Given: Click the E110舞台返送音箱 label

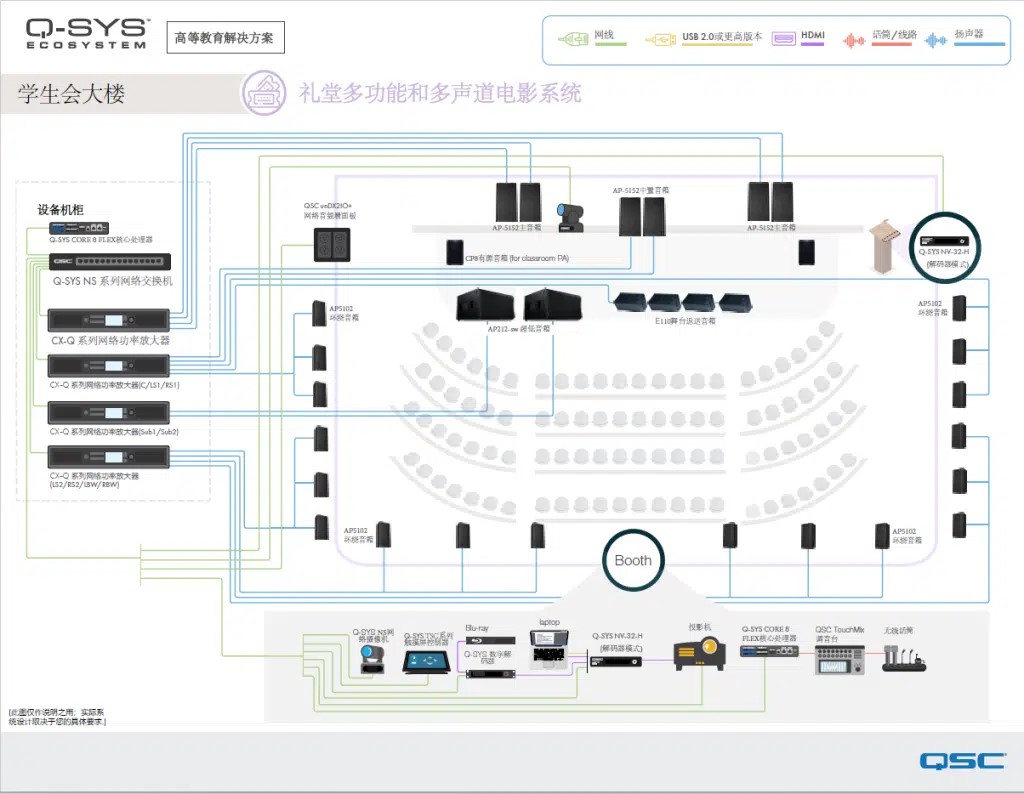Looking at the screenshot, I should tap(685, 321).
